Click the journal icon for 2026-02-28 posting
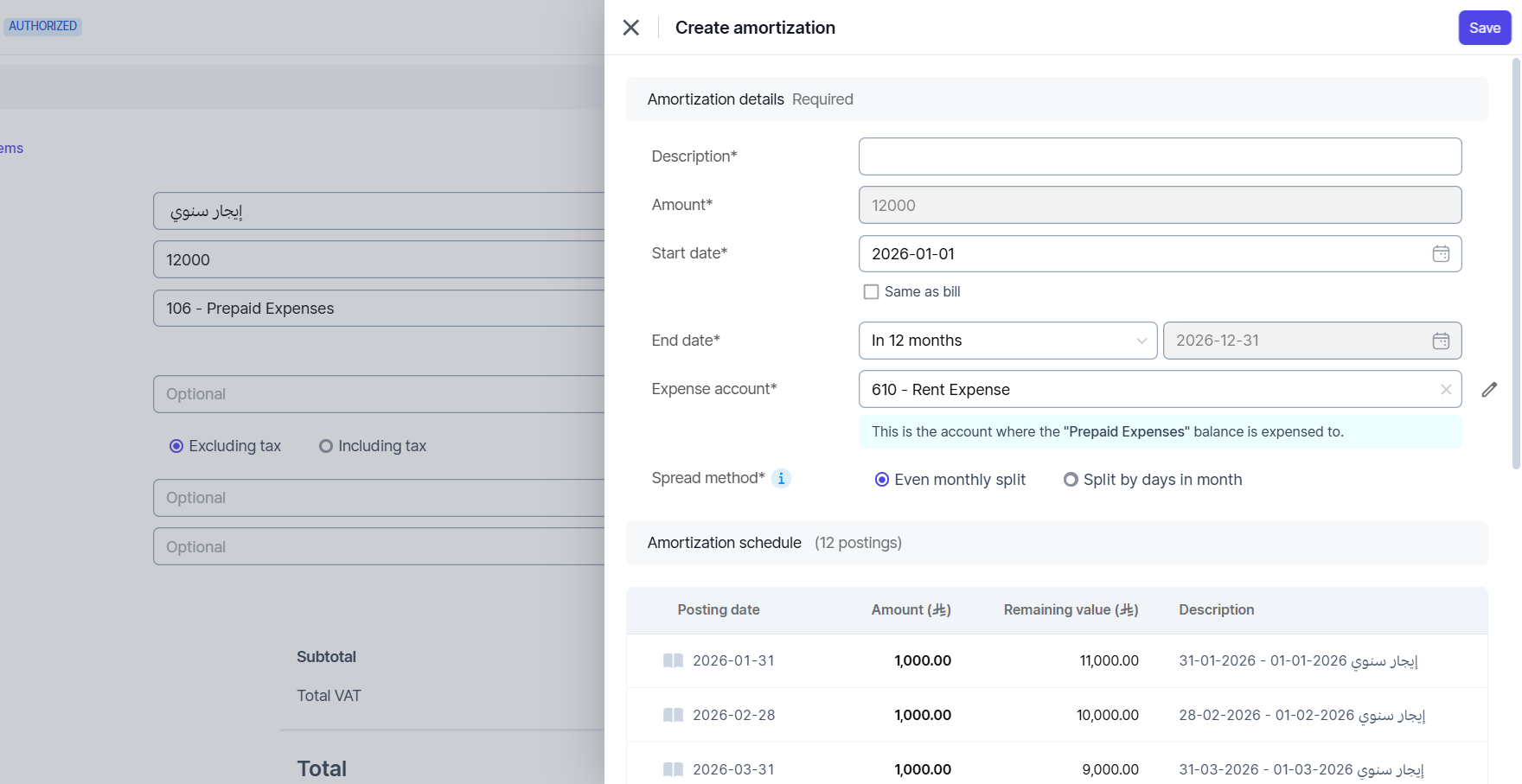 673,716
